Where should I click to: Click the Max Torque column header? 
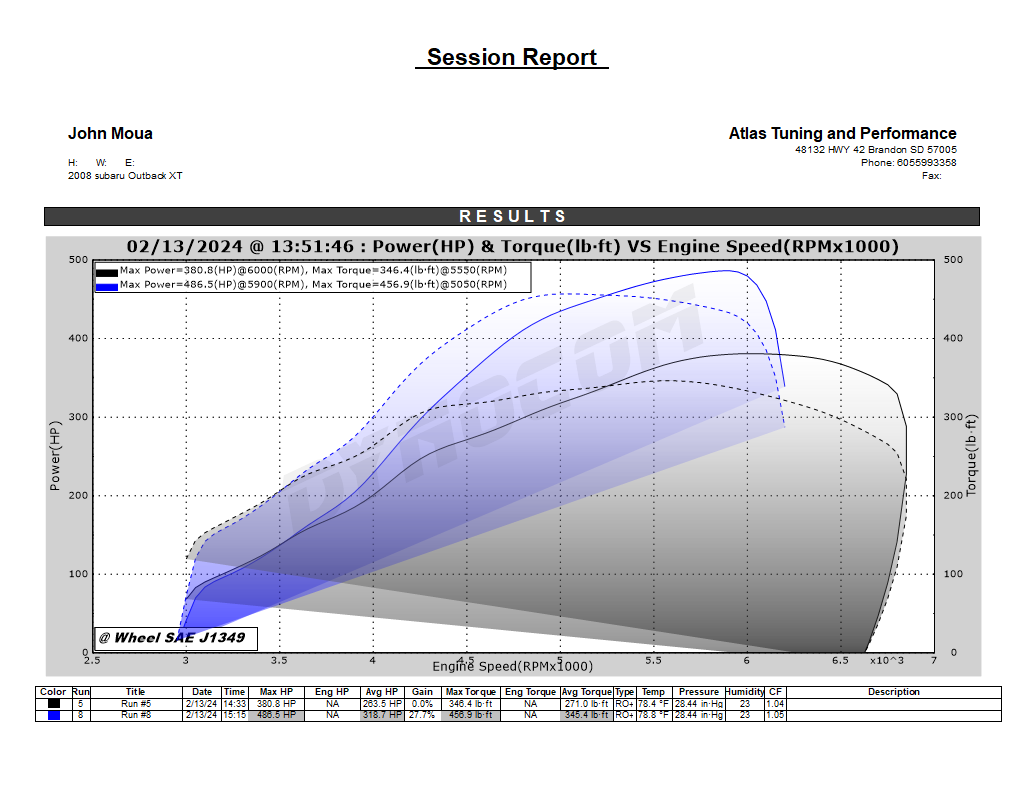[470, 692]
